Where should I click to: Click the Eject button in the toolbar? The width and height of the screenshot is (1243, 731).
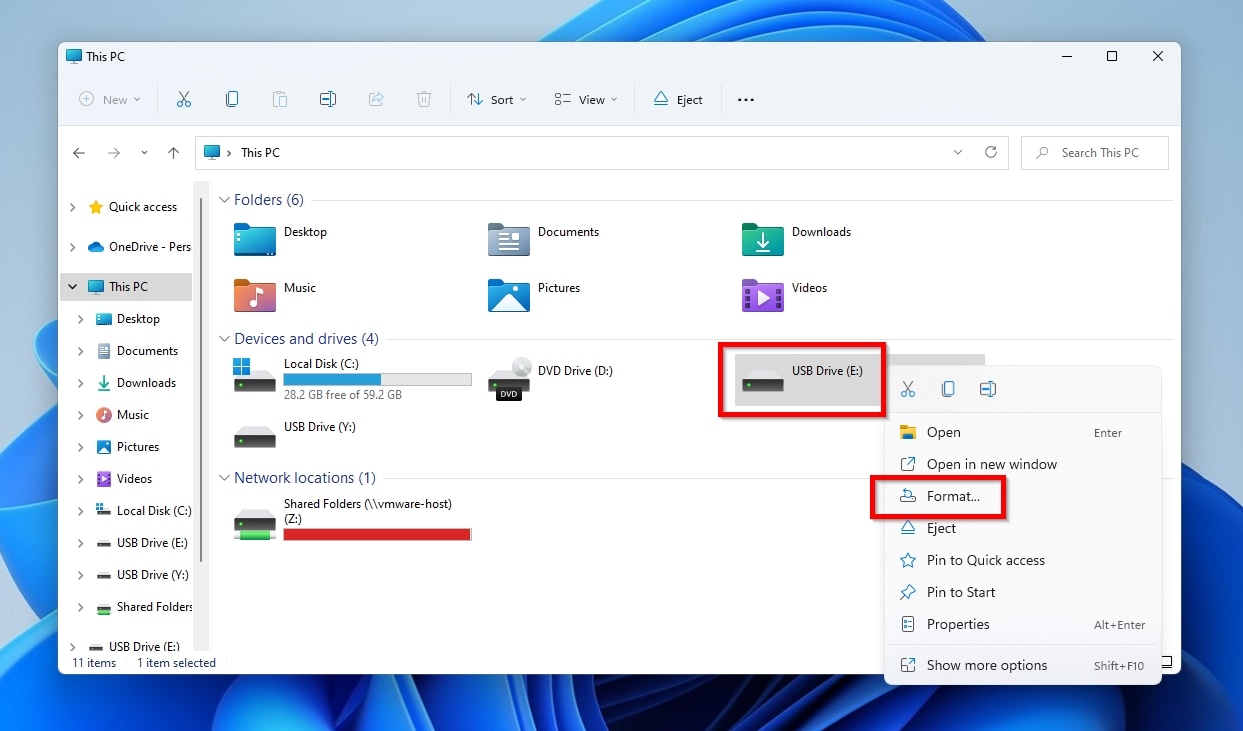point(679,99)
